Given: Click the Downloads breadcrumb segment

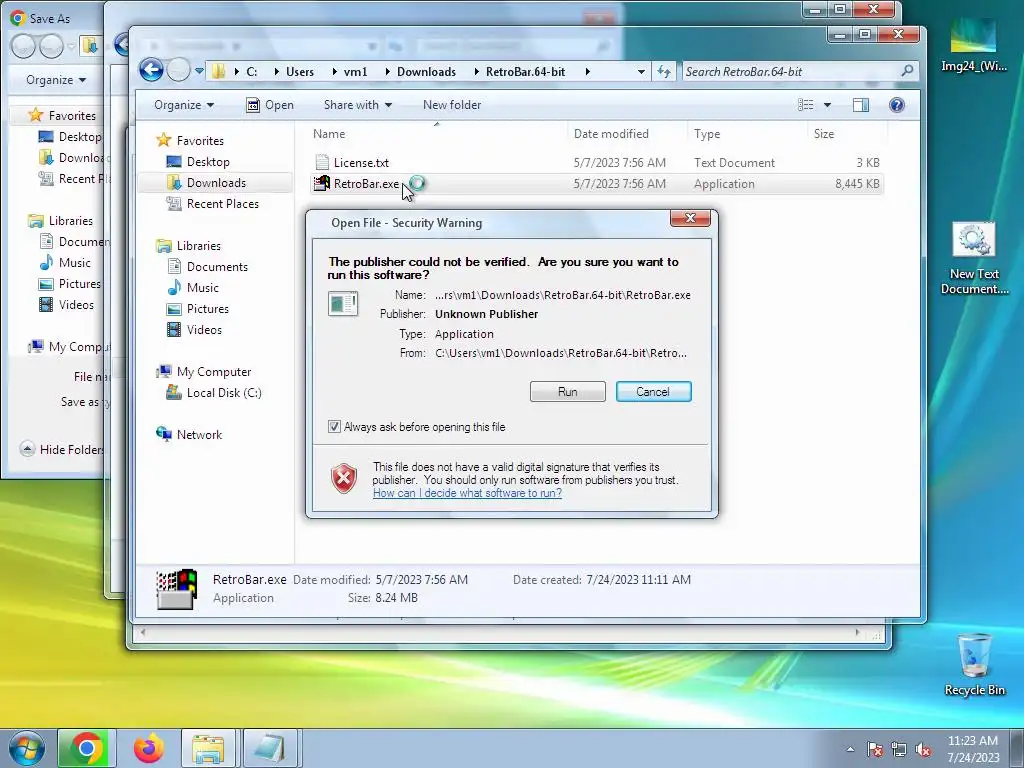Looking at the screenshot, I should [x=426, y=72].
